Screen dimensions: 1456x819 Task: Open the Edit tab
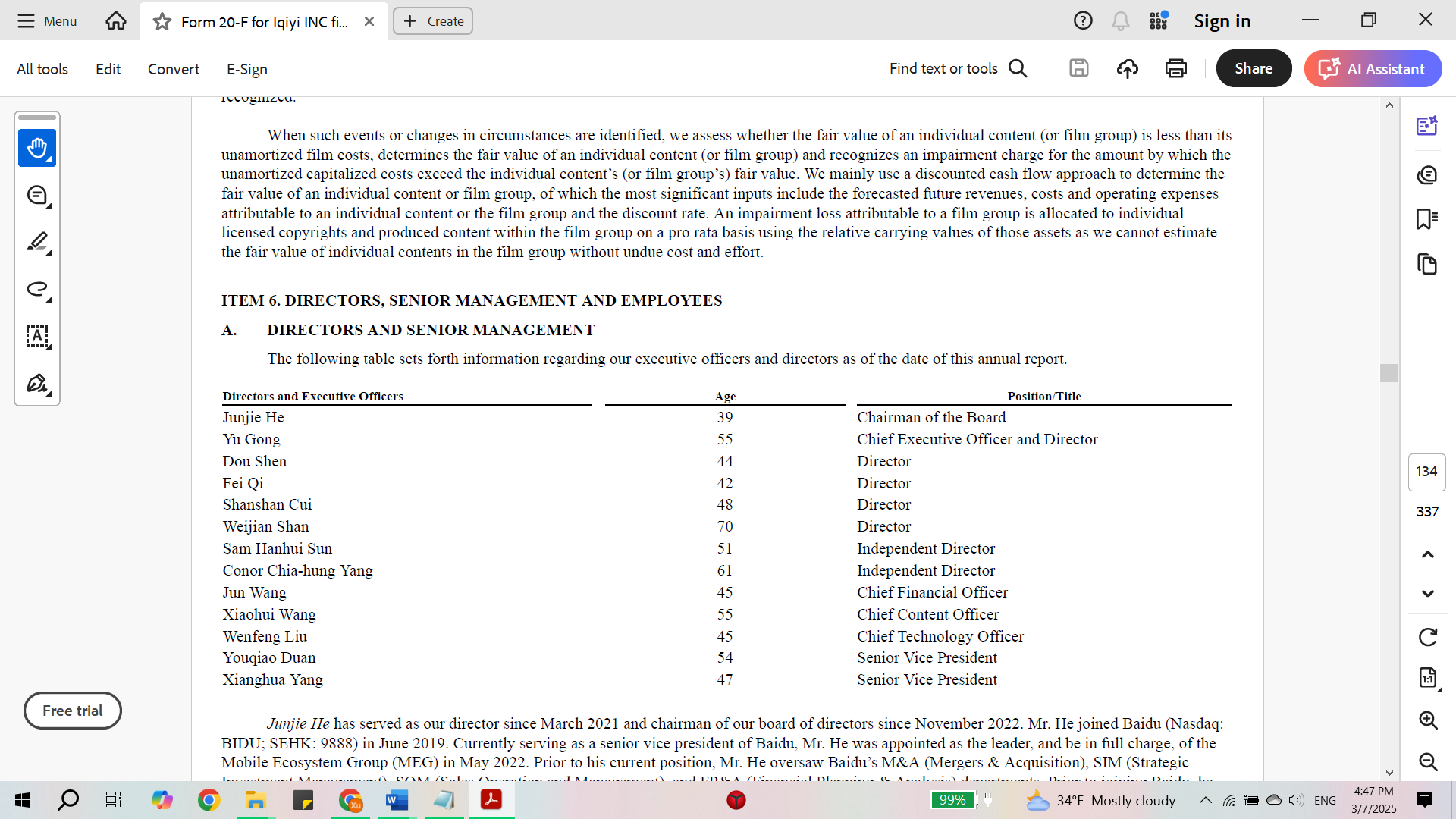point(108,69)
